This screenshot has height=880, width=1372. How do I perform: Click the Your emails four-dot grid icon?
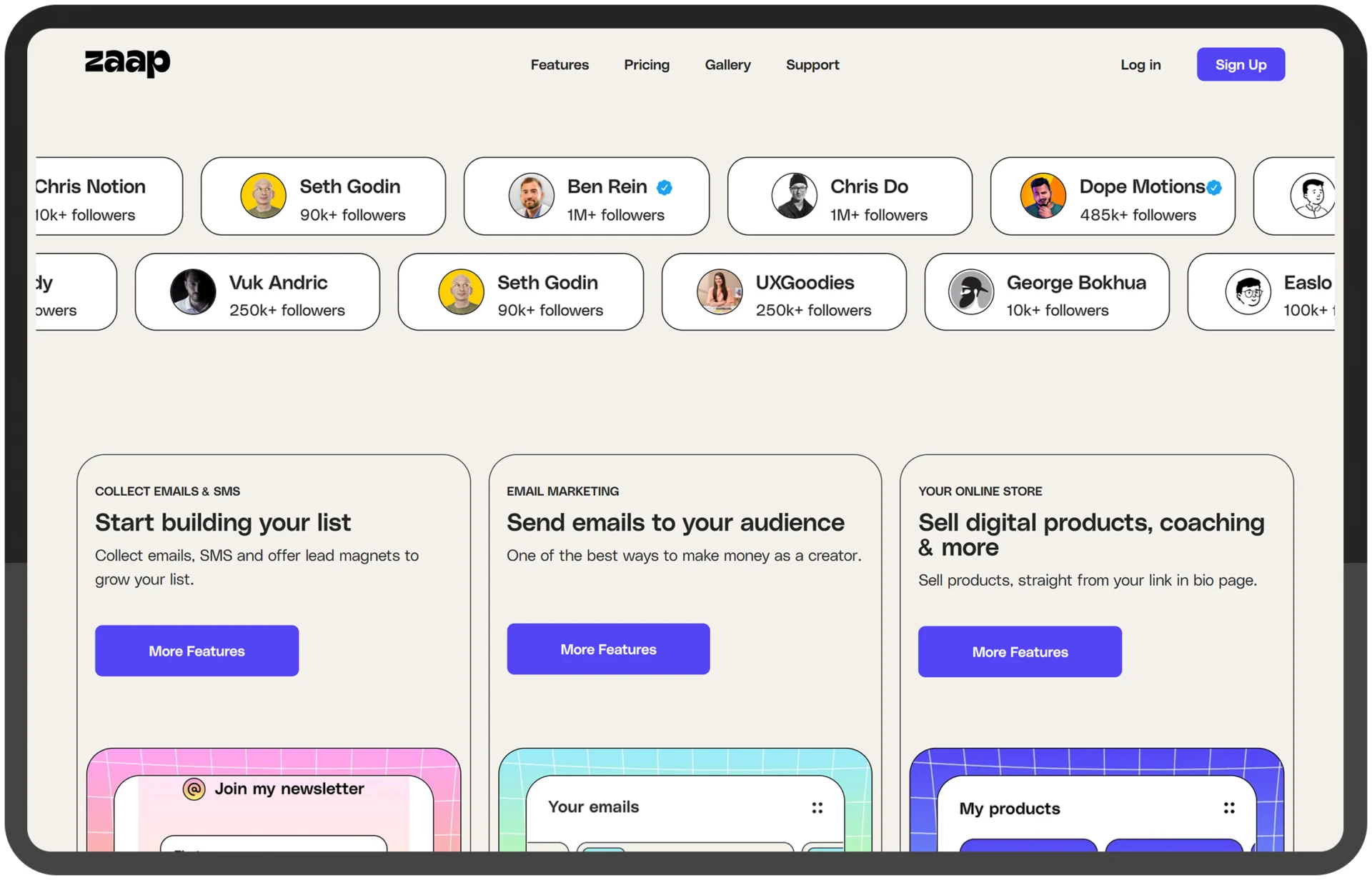point(817,808)
